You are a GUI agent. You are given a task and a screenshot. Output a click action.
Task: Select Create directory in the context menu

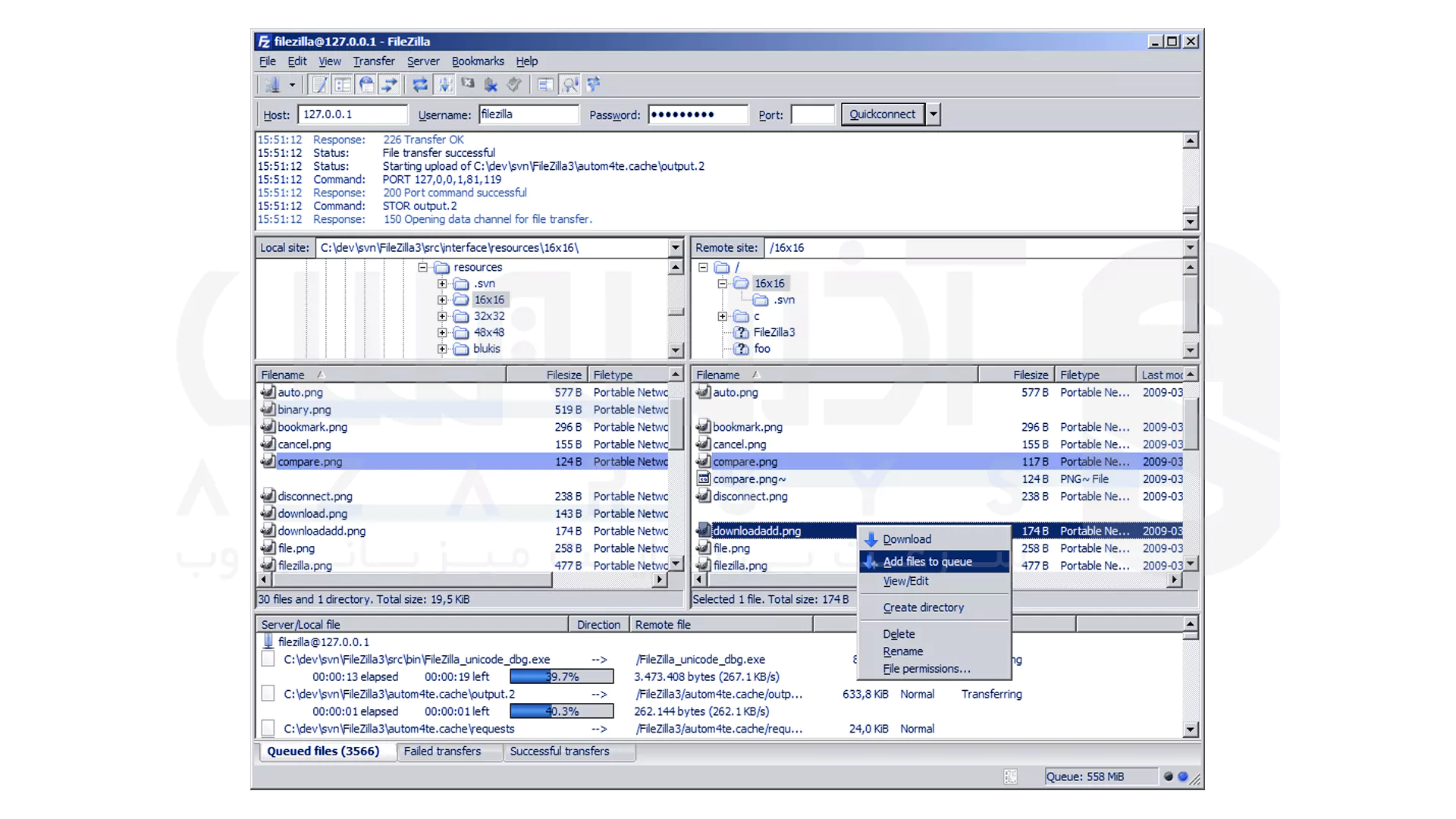coord(923,607)
